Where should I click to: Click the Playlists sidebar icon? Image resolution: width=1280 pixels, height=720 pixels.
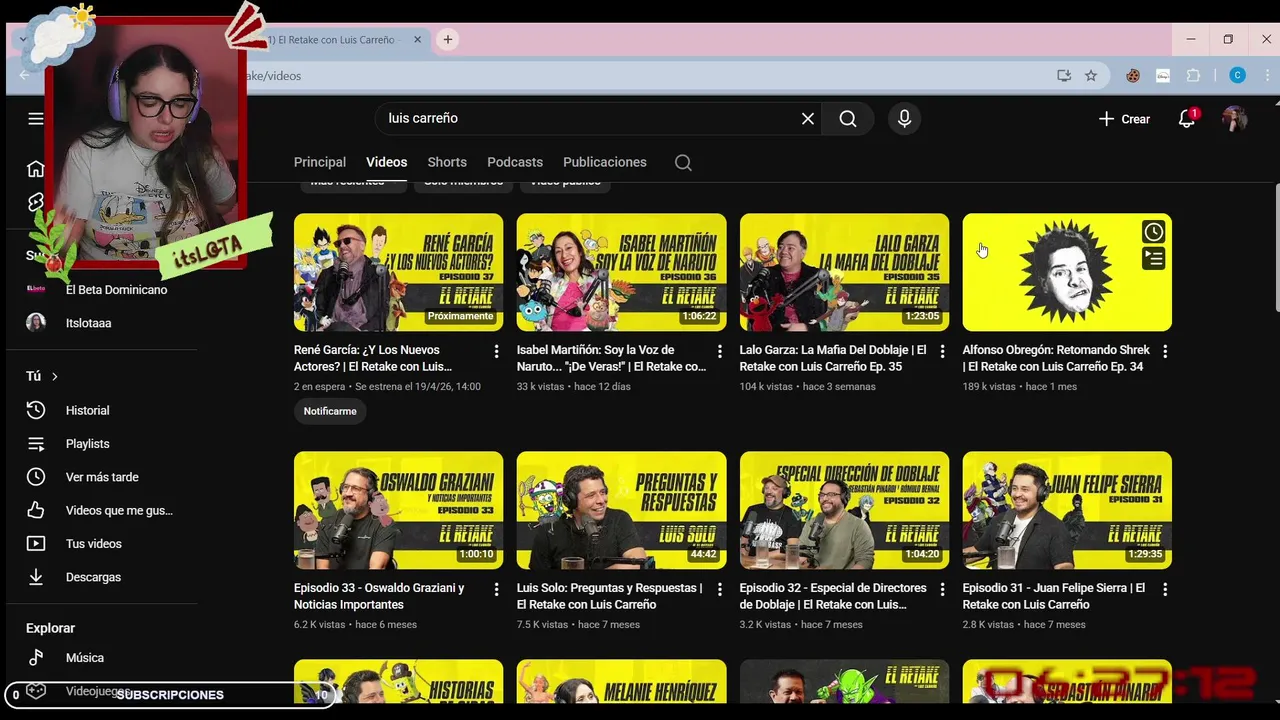[36, 444]
